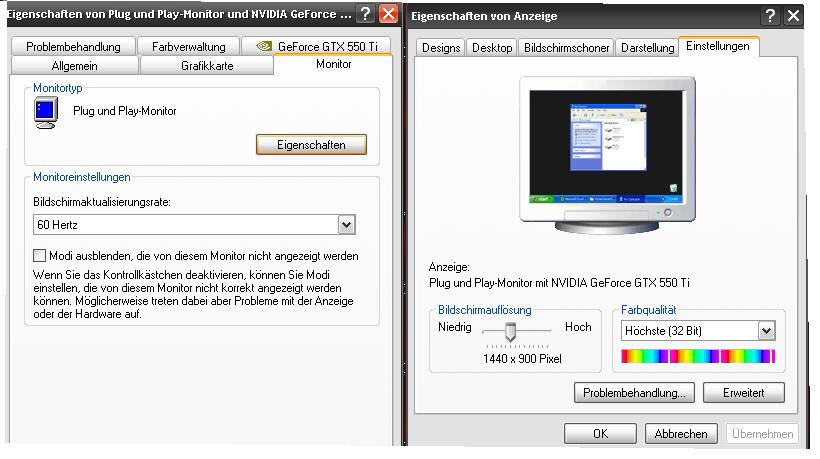Switch to the Problembehandlung tab
Viewport: 820px width, 459px height.
pyautogui.click(x=73, y=47)
